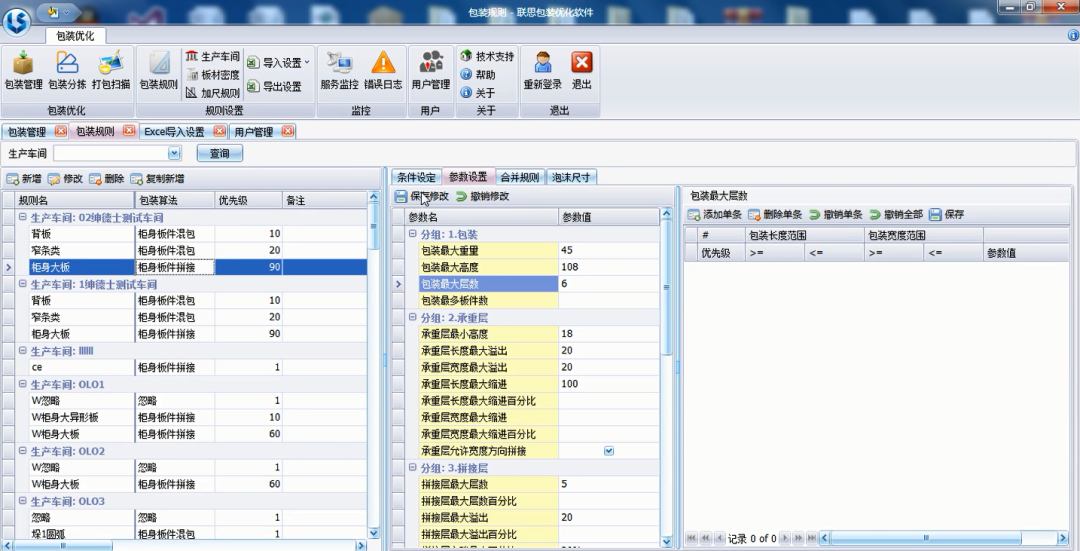
Task: Close the 包装规则 document tab
Action: pyautogui.click(x=129, y=131)
